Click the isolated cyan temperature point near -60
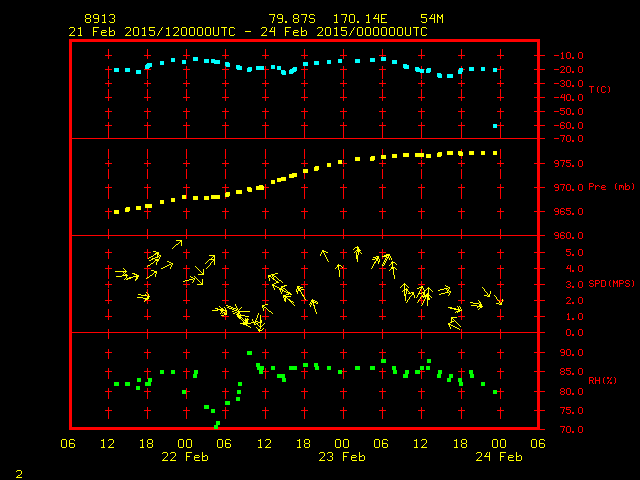Viewport: 640px width, 480px height. pos(495,126)
